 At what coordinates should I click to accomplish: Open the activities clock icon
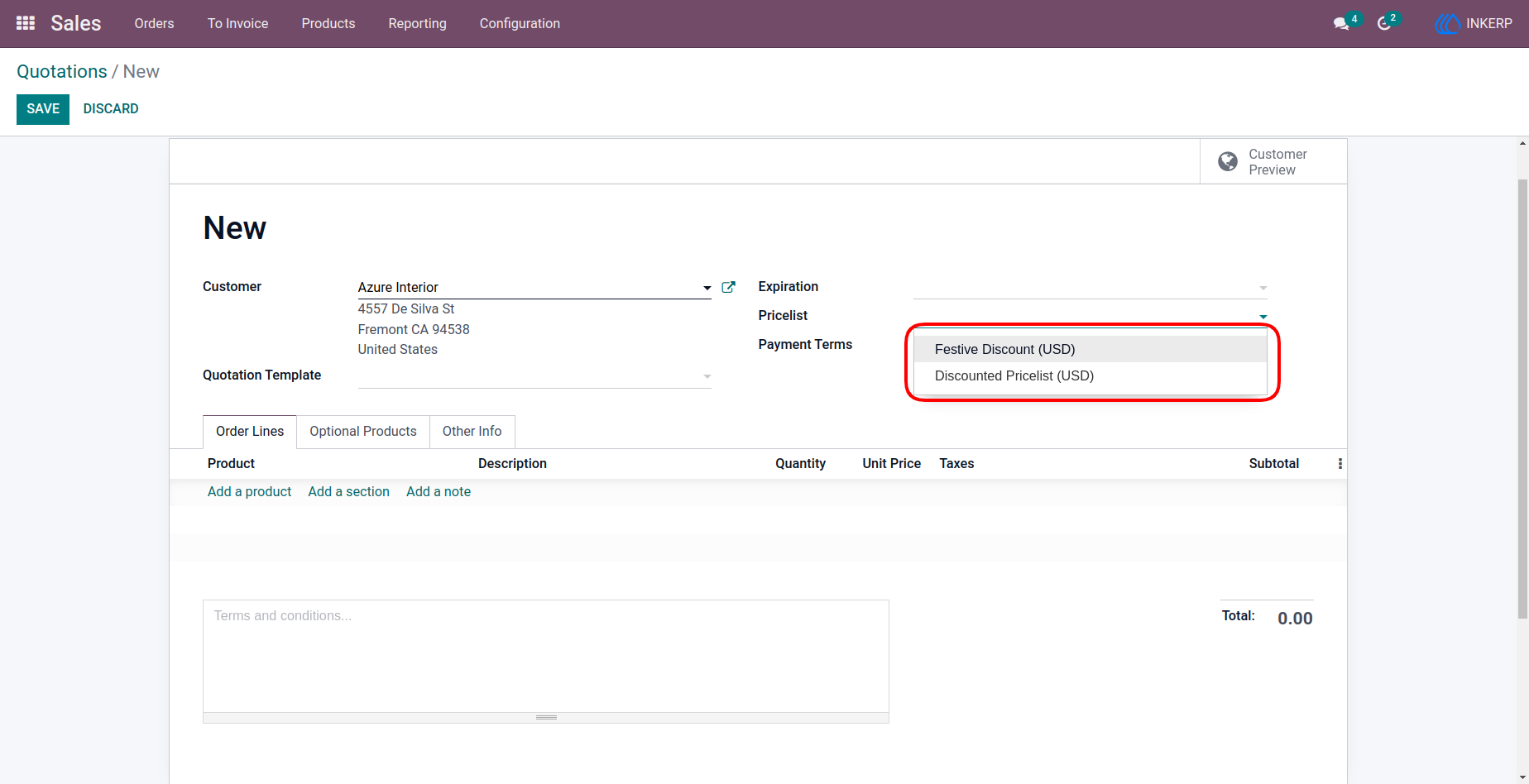1383,24
